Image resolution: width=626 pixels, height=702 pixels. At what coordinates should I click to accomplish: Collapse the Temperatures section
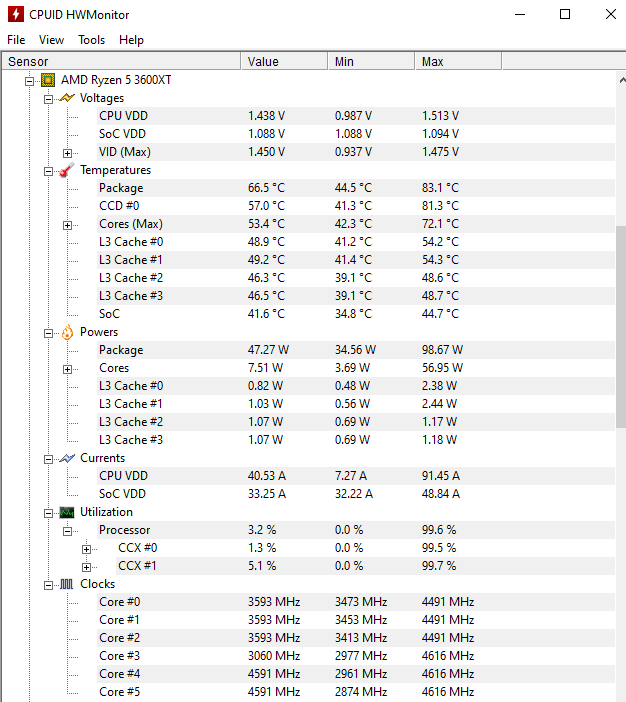click(x=48, y=171)
